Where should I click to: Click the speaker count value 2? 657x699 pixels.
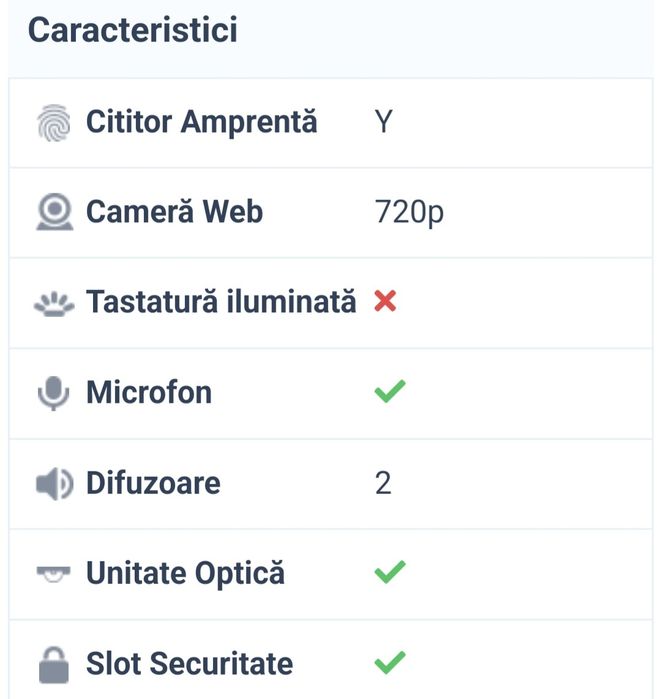(383, 484)
